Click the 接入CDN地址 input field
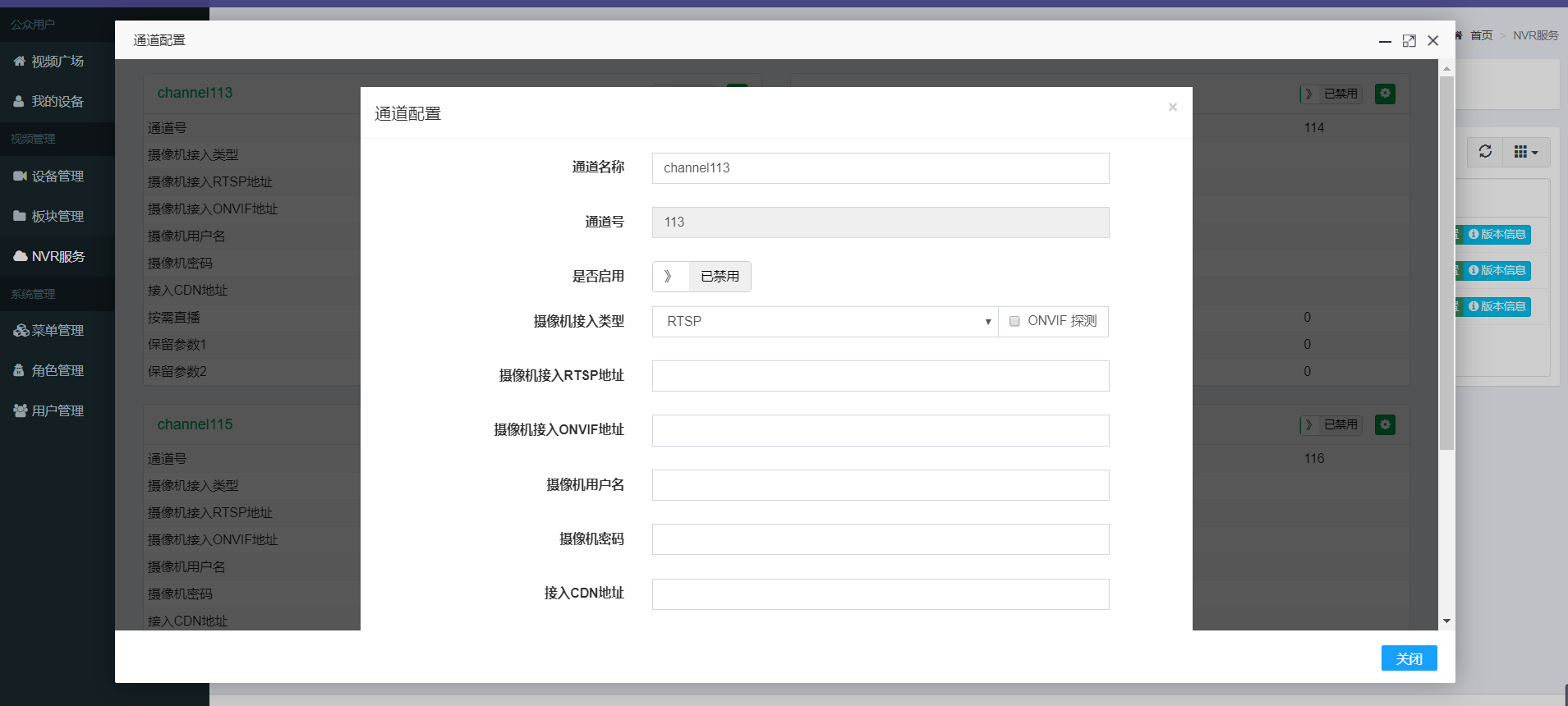The image size is (1568, 706). coord(881,594)
